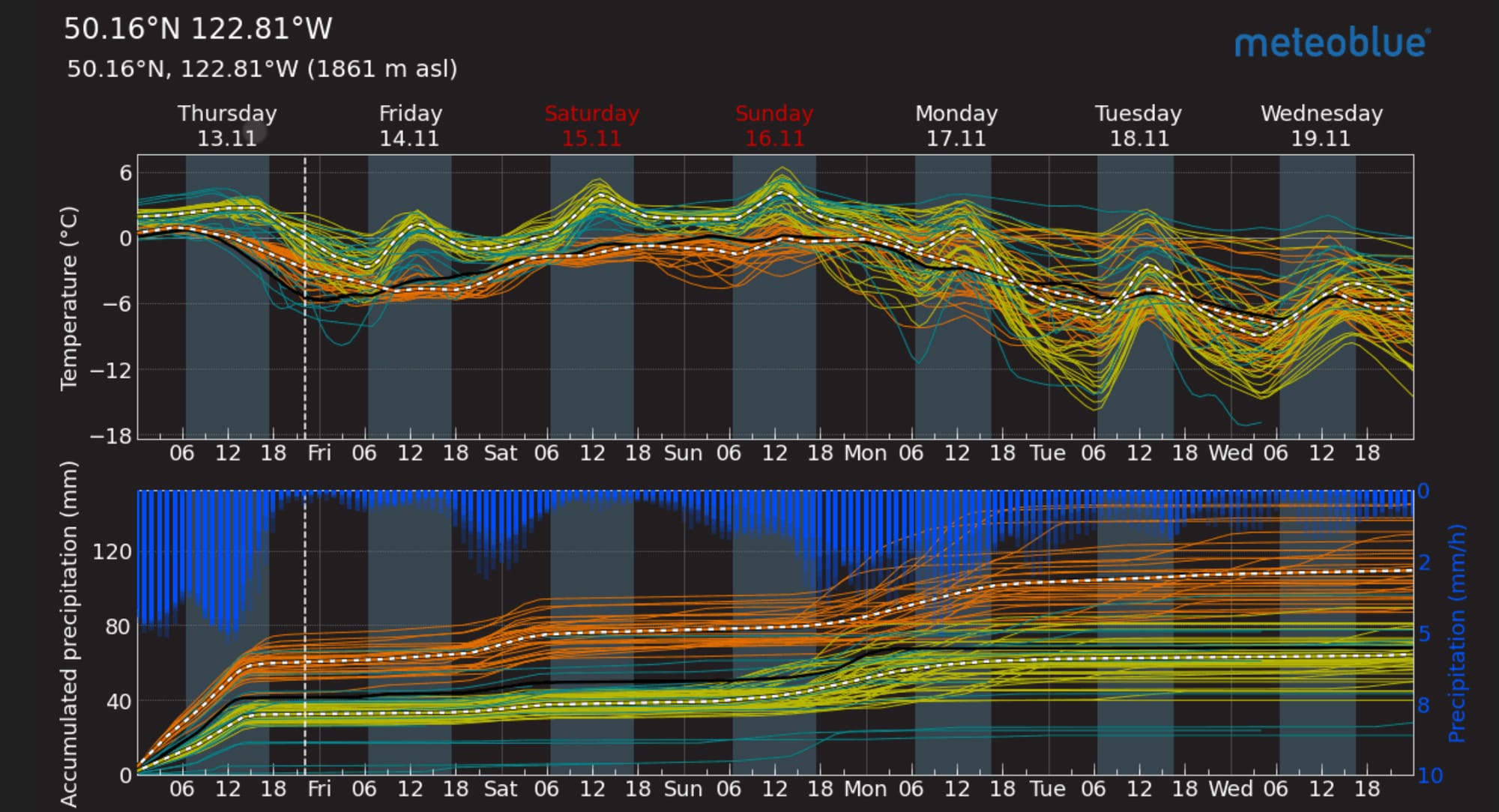Click the Thursday 13.11 day header
The height and width of the screenshot is (812, 1499).
[227, 126]
